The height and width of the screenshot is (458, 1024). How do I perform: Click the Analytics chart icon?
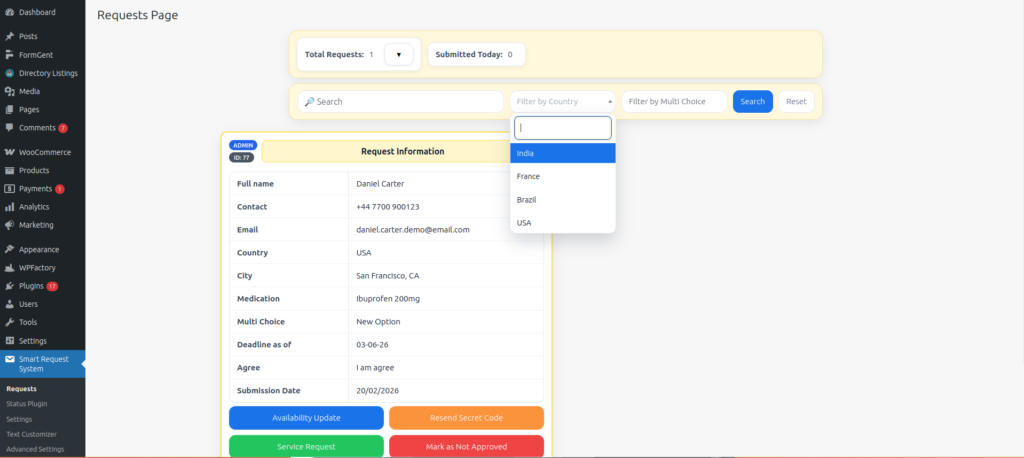pyautogui.click(x=9, y=207)
